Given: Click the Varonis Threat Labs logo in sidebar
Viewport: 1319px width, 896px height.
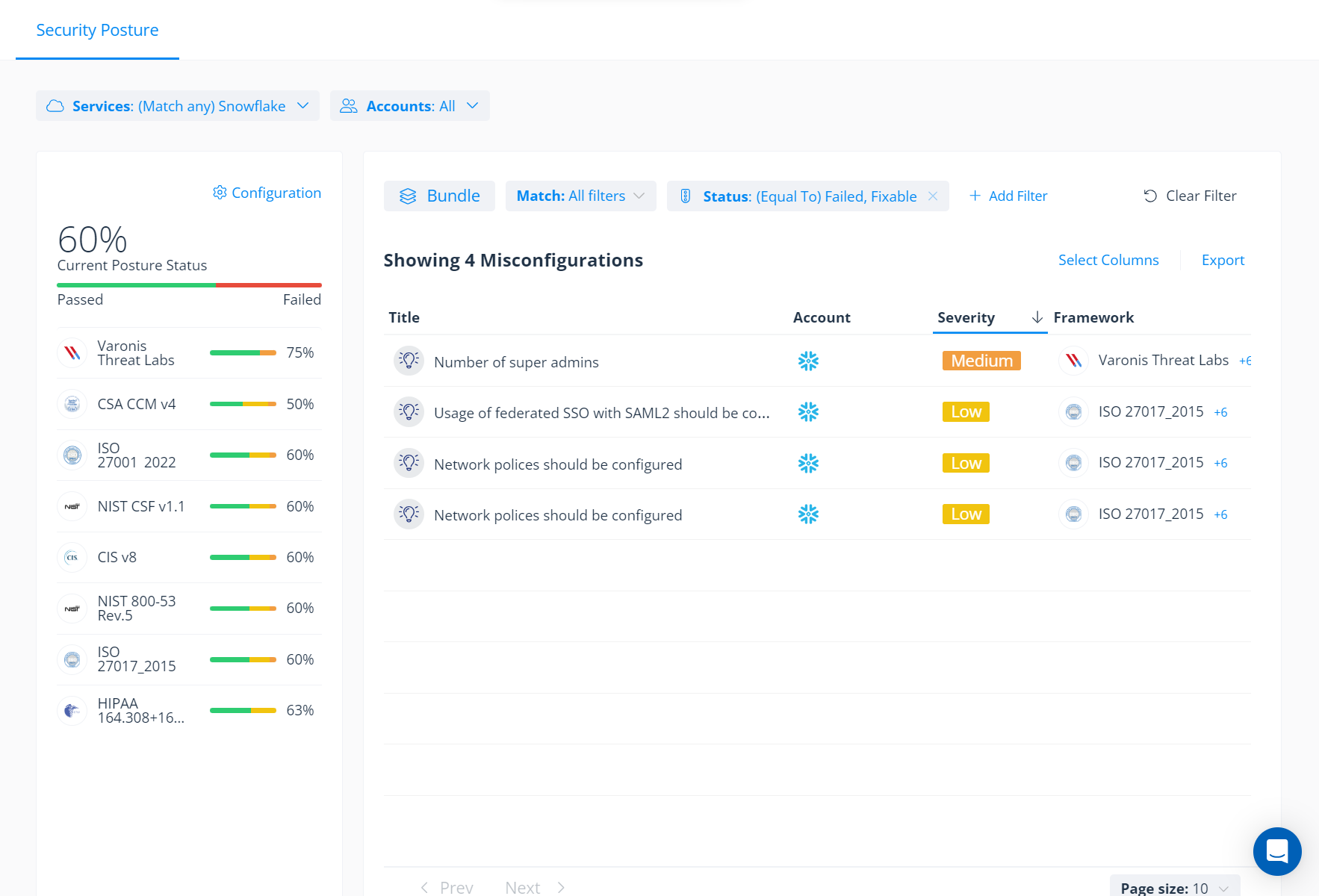Looking at the screenshot, I should [72, 352].
